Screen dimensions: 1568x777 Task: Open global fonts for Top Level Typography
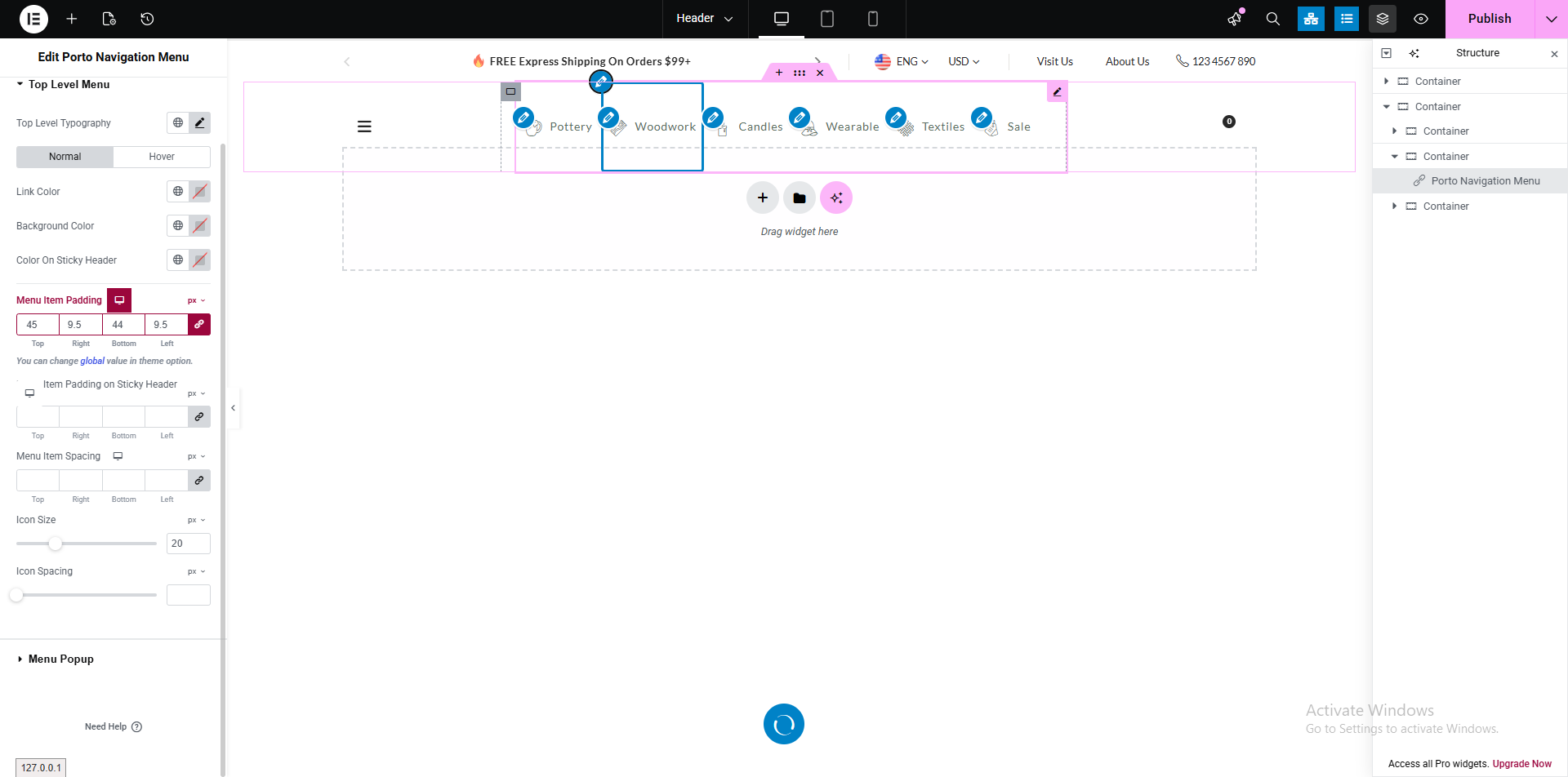pyautogui.click(x=178, y=122)
